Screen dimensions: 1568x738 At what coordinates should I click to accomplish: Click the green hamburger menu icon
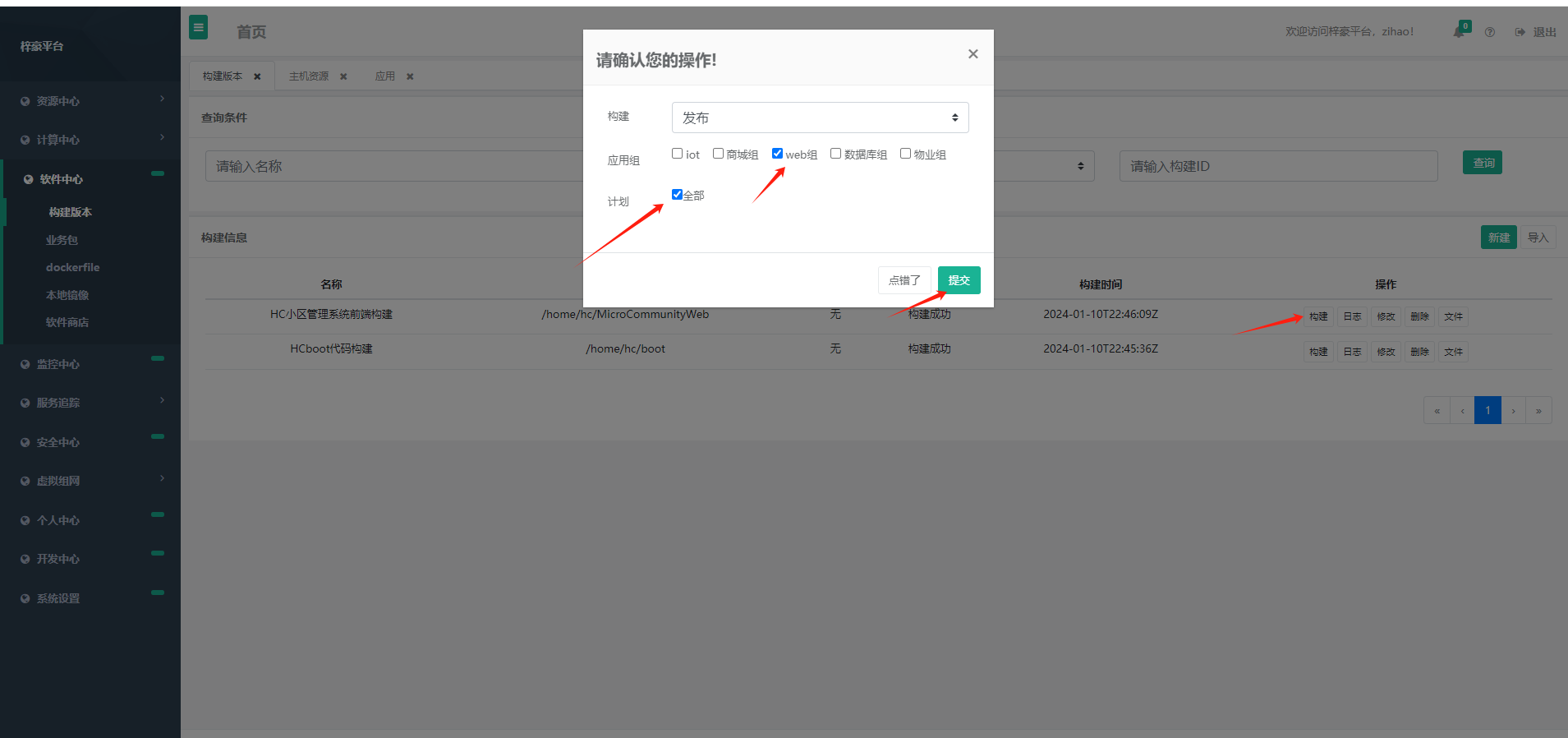198,28
